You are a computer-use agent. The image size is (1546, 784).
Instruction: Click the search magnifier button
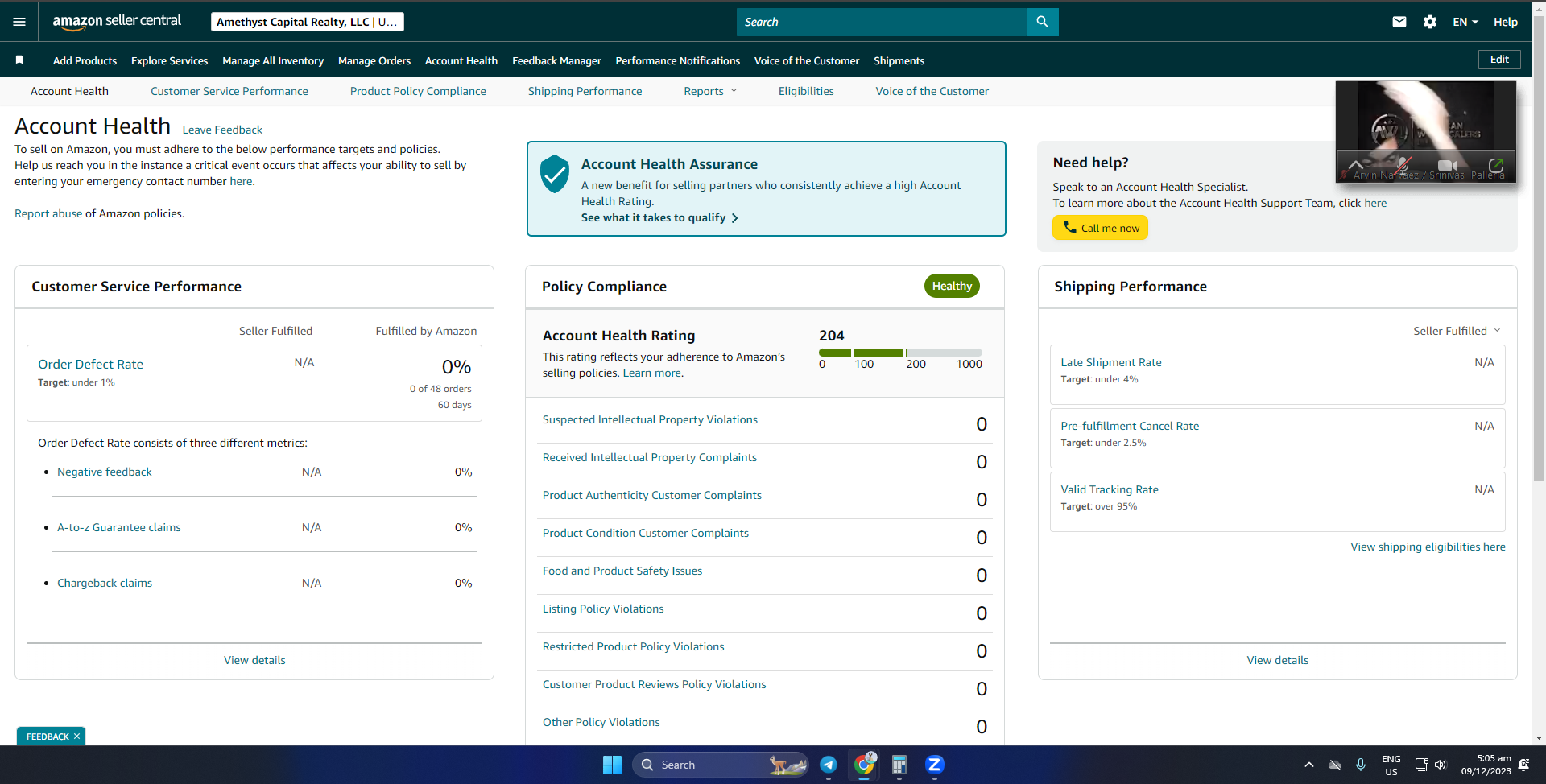coord(1042,22)
